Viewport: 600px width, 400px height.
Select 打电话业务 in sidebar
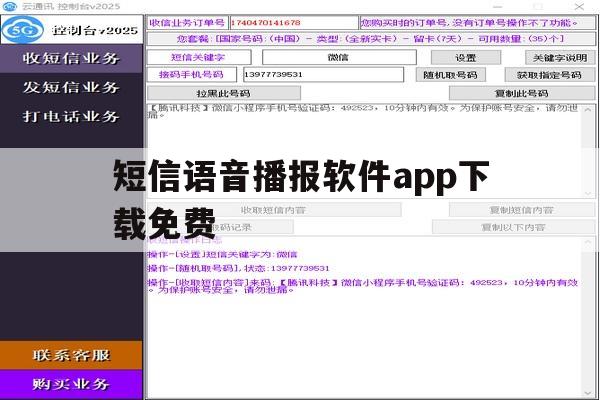pos(71,116)
